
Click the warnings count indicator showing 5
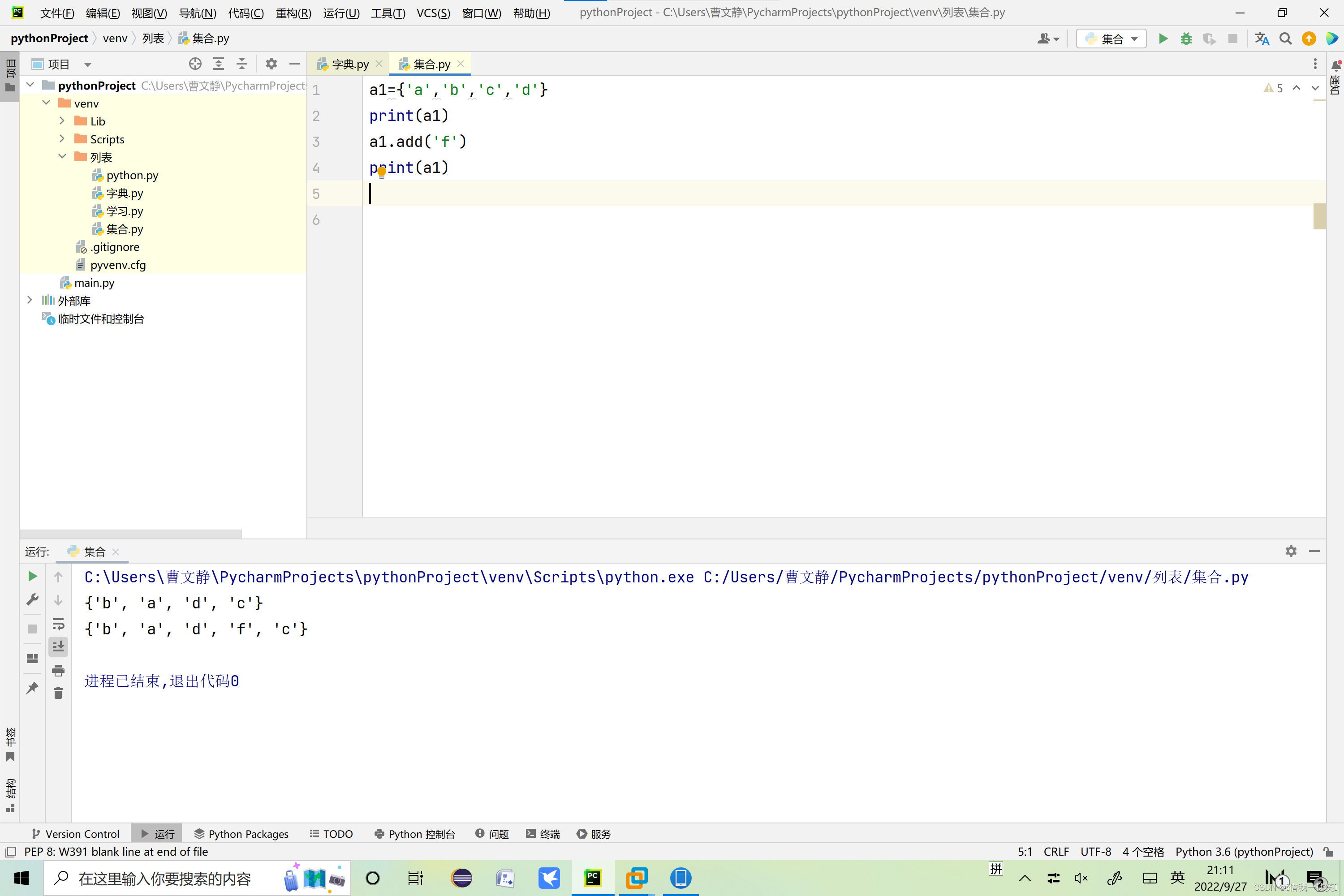coord(1273,88)
